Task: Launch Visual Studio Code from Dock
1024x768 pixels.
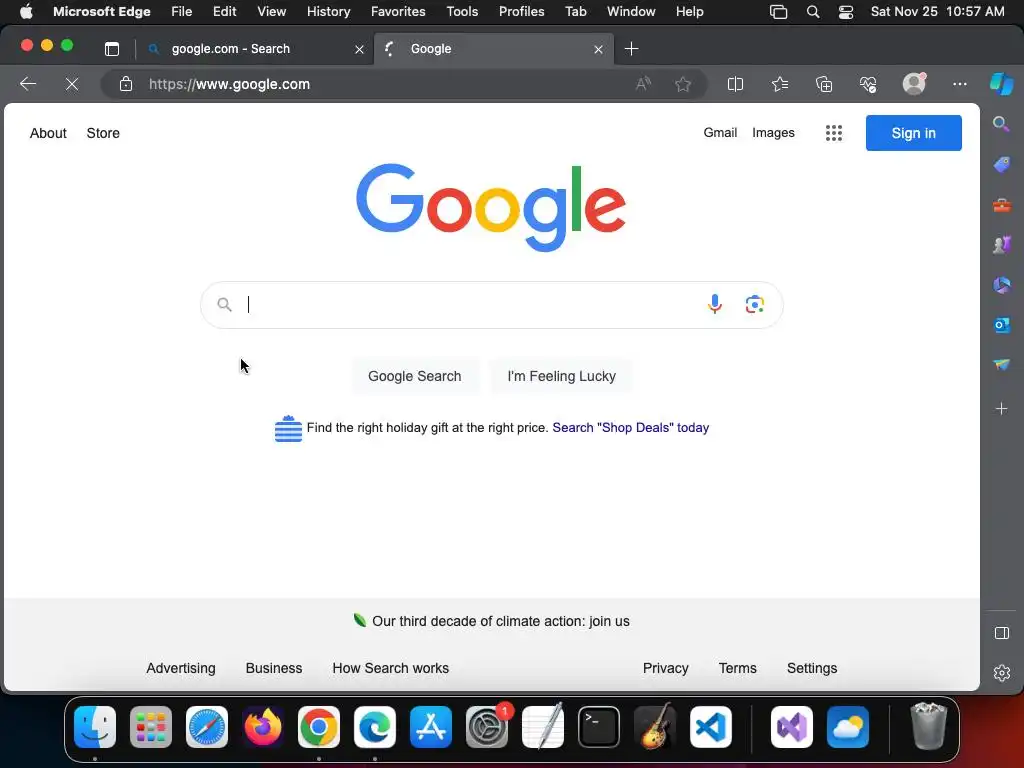Action: click(711, 726)
